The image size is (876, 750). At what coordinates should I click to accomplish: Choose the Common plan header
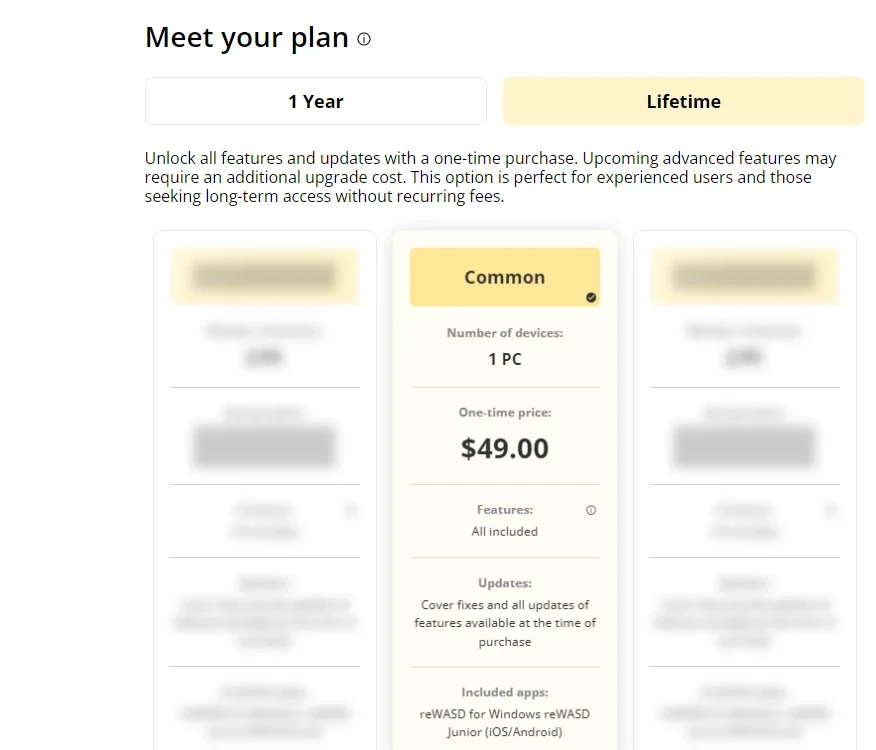tap(504, 277)
